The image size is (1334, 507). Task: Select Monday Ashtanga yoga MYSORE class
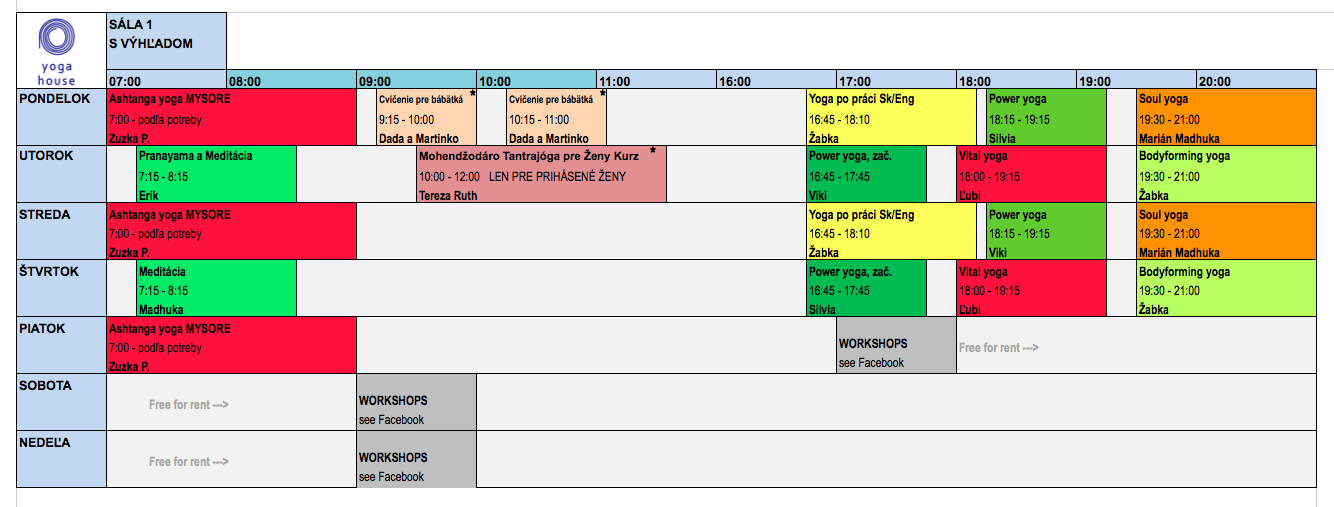[231, 118]
